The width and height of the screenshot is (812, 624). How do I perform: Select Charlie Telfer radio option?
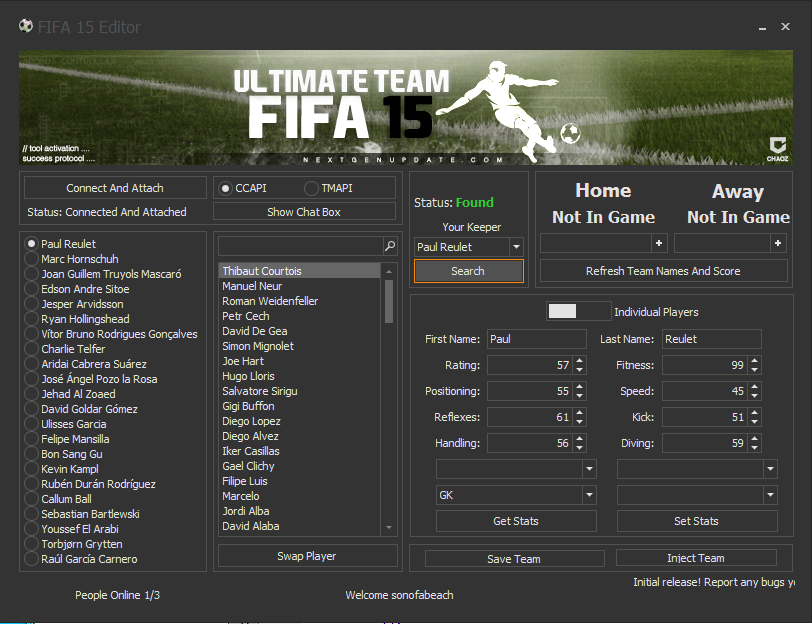(x=32, y=349)
